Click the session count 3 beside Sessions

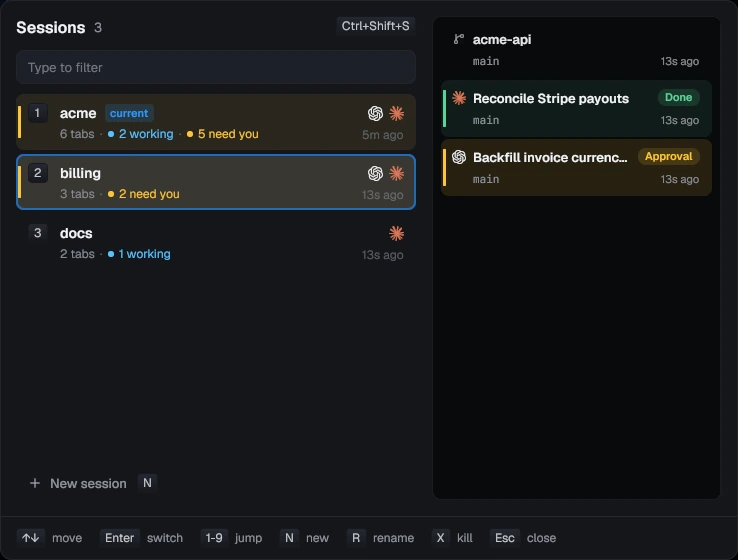click(98, 28)
